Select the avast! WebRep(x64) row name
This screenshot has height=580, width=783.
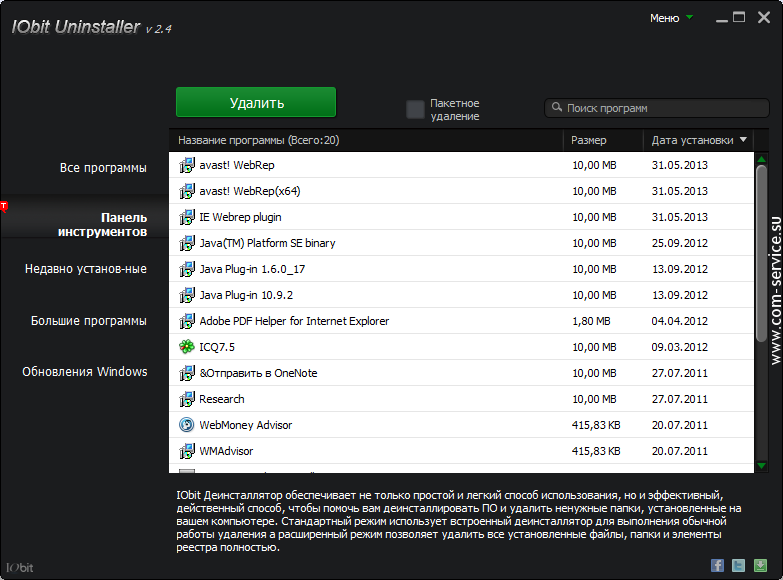point(250,191)
